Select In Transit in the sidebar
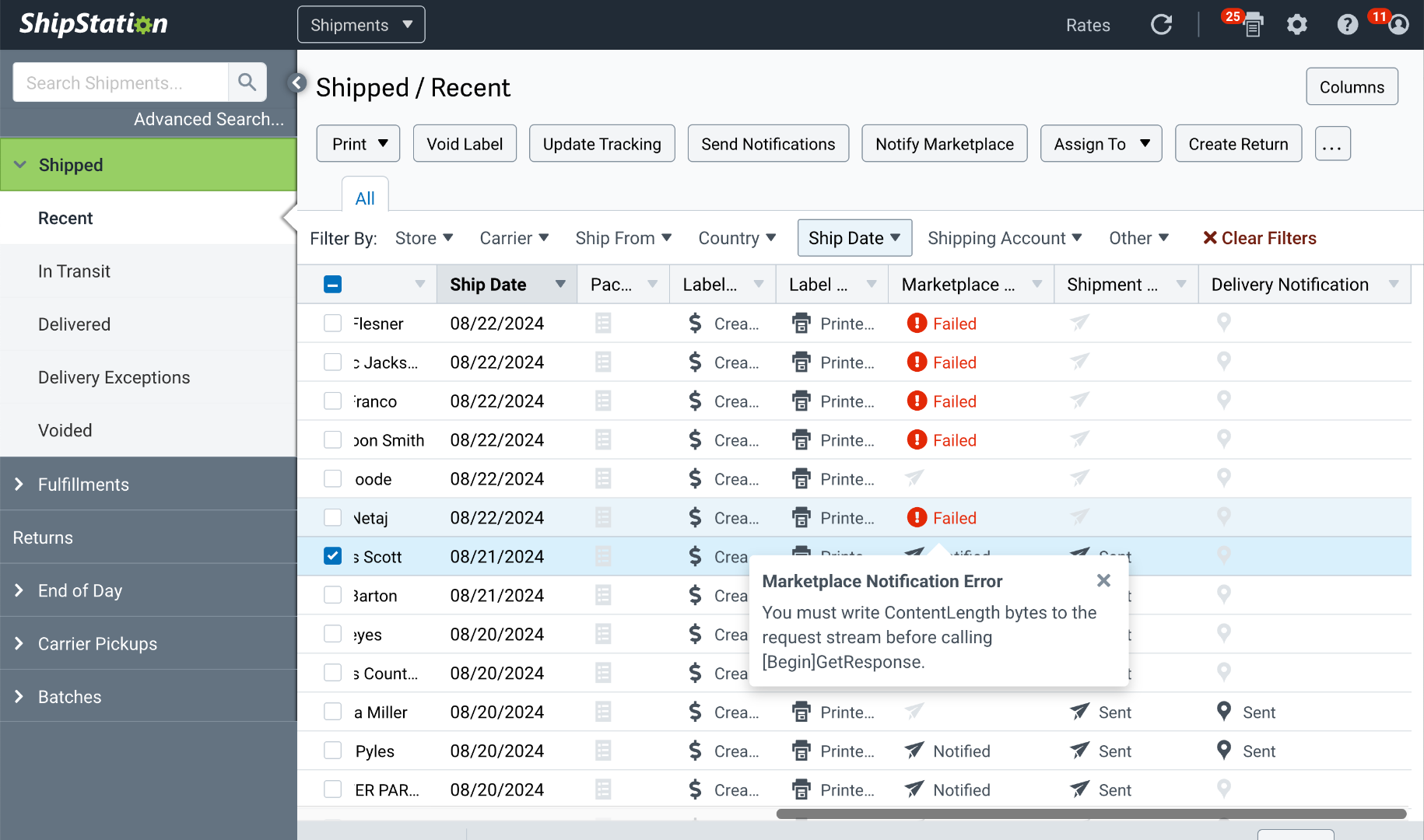 [x=75, y=271]
